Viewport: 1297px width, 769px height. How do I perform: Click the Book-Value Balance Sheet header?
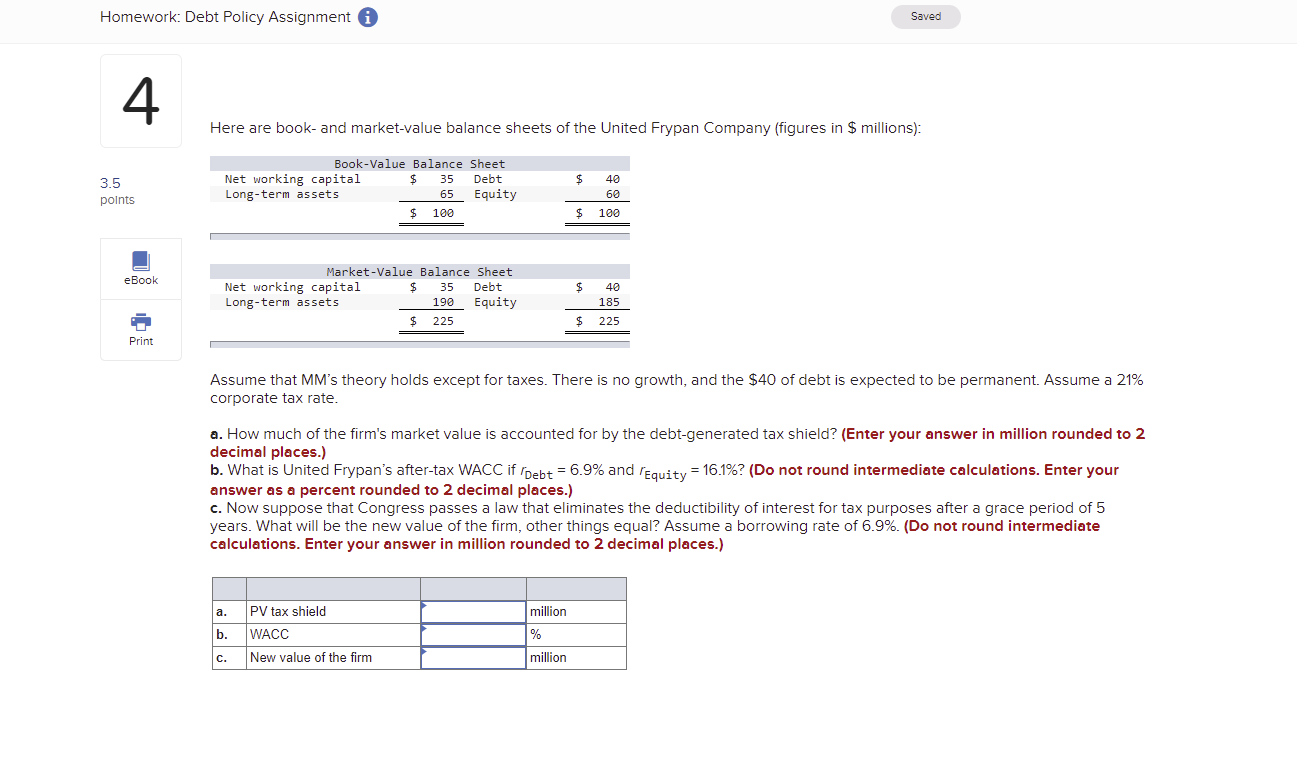419,163
